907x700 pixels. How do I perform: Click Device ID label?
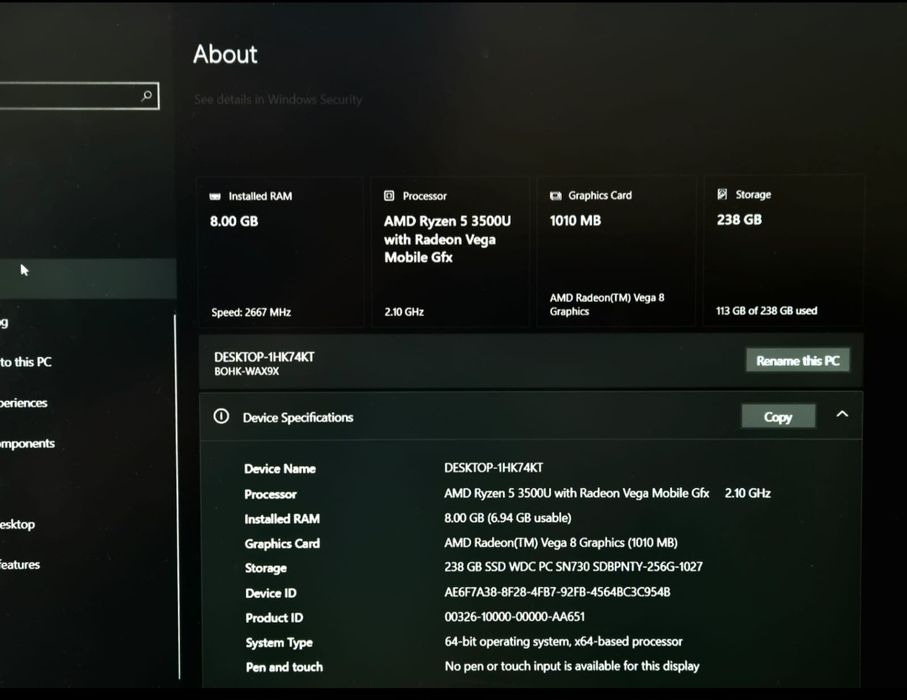coord(271,593)
